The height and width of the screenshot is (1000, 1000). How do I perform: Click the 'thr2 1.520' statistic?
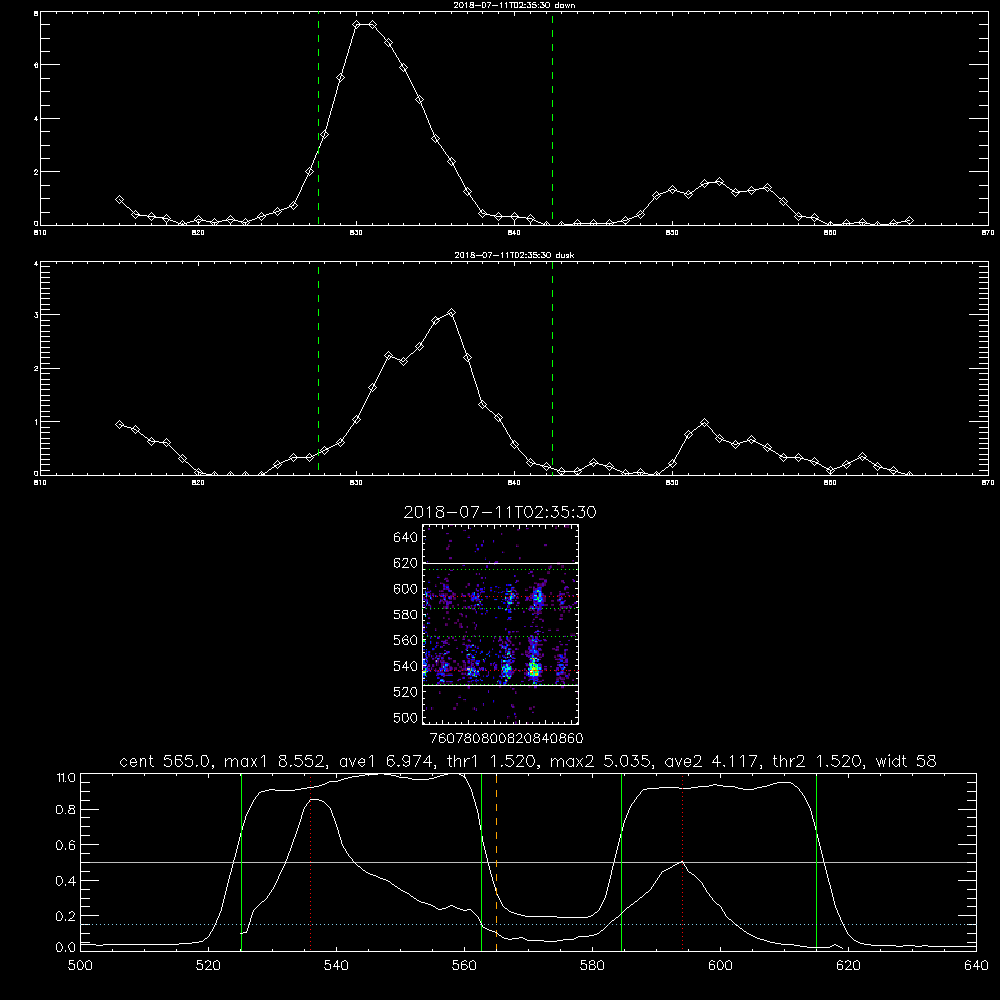click(818, 761)
